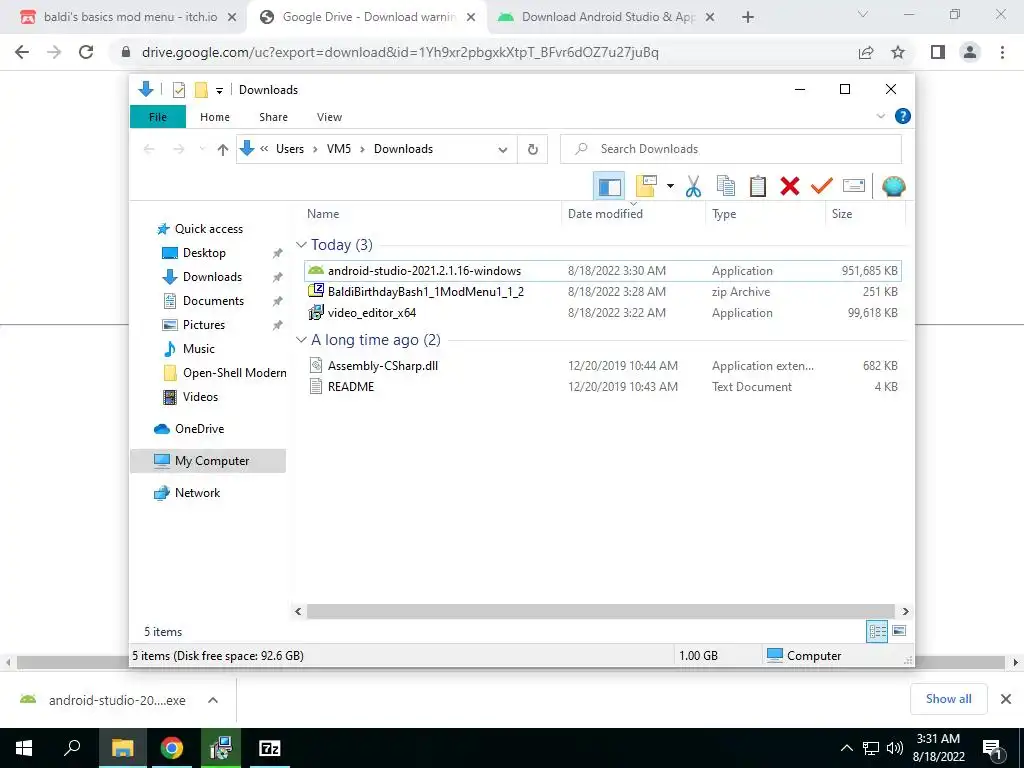Switch to baldi's basics mod menu tab
The image size is (1024, 768).
[130, 17]
